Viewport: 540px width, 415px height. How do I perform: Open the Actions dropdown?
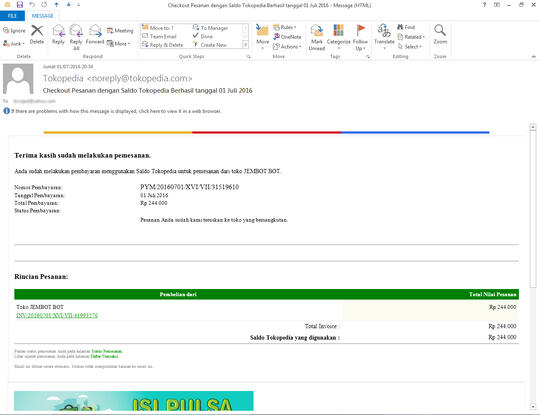pyautogui.click(x=287, y=46)
